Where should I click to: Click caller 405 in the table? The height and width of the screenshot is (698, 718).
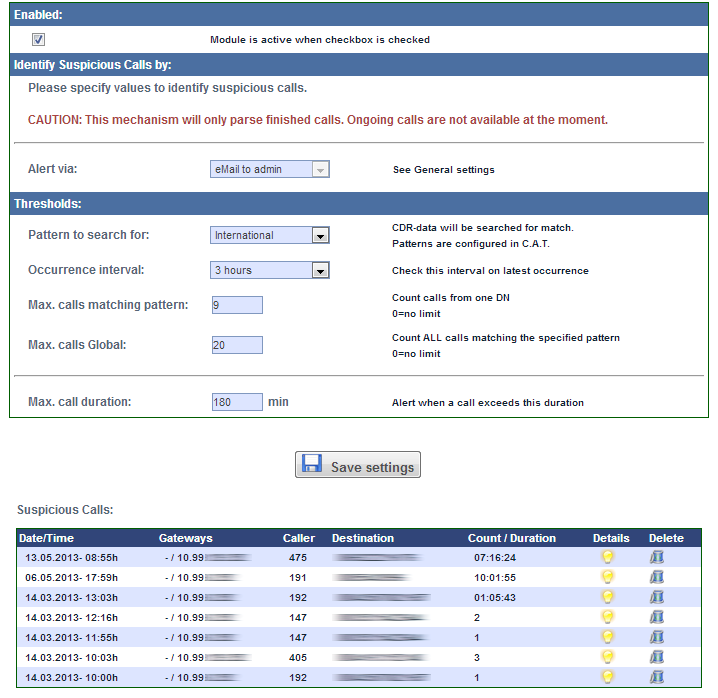(298, 658)
